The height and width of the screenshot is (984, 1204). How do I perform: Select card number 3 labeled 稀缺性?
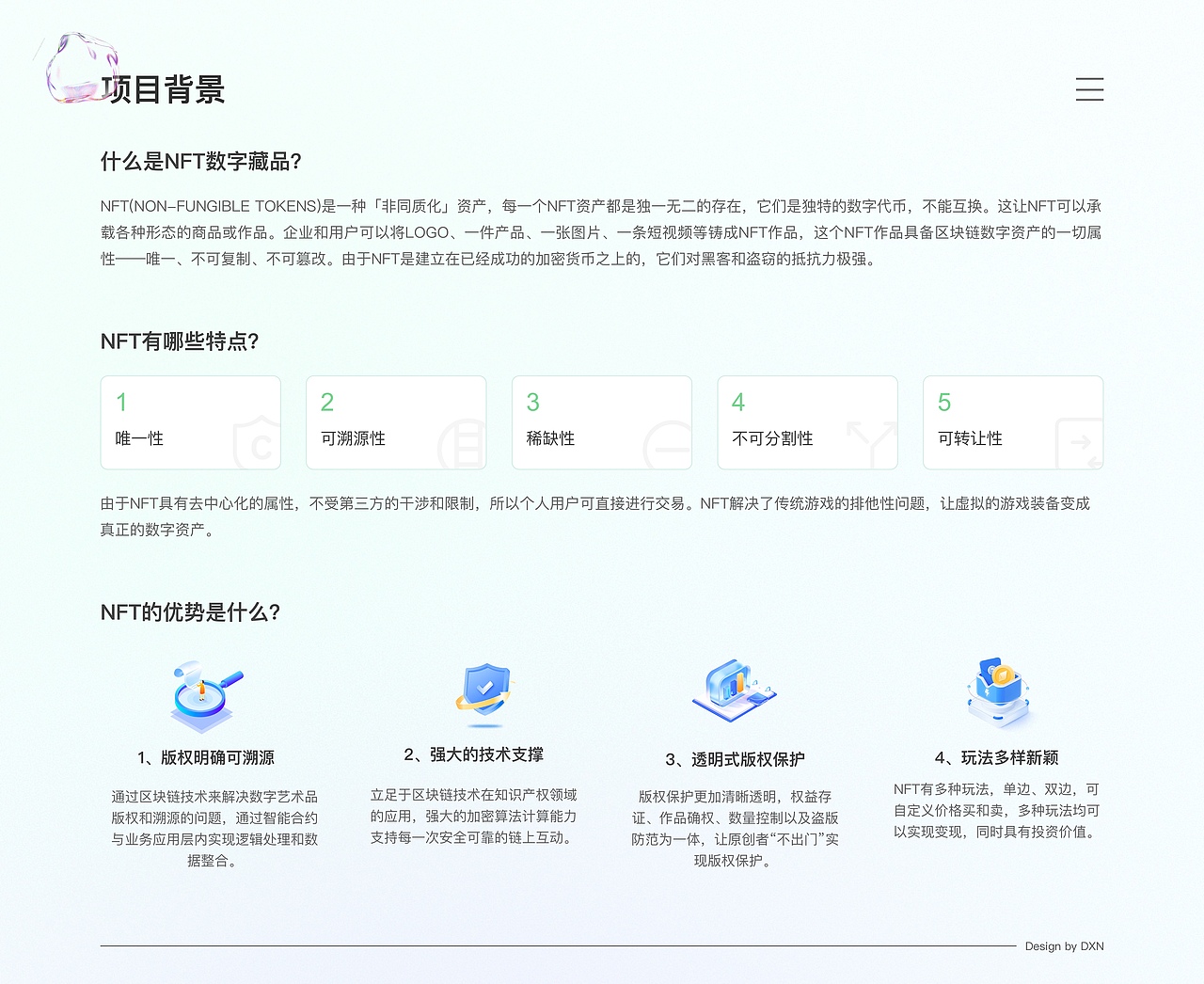[602, 421]
